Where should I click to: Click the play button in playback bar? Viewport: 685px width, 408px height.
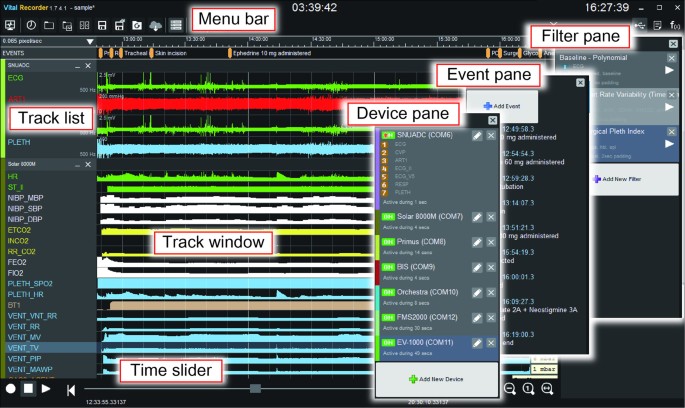(x=46, y=388)
